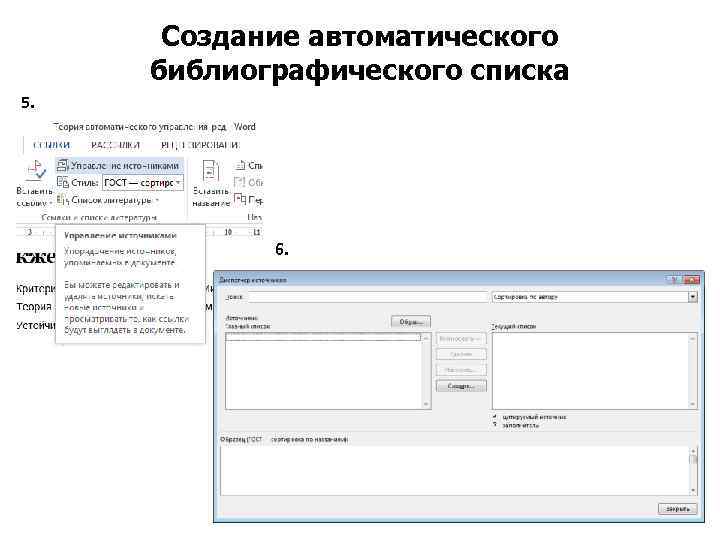Click the Вставить ссылку label under citation icon
The width and height of the screenshot is (720, 540).
point(34,197)
